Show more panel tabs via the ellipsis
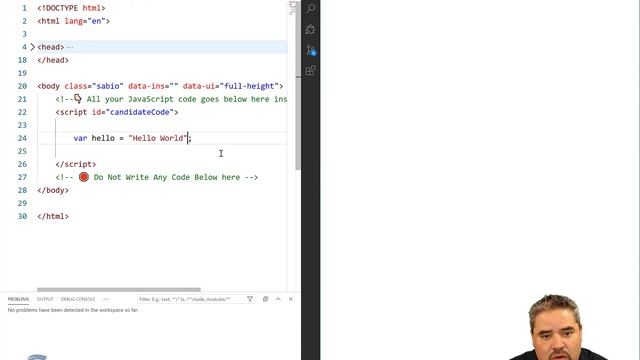 [x=106, y=299]
